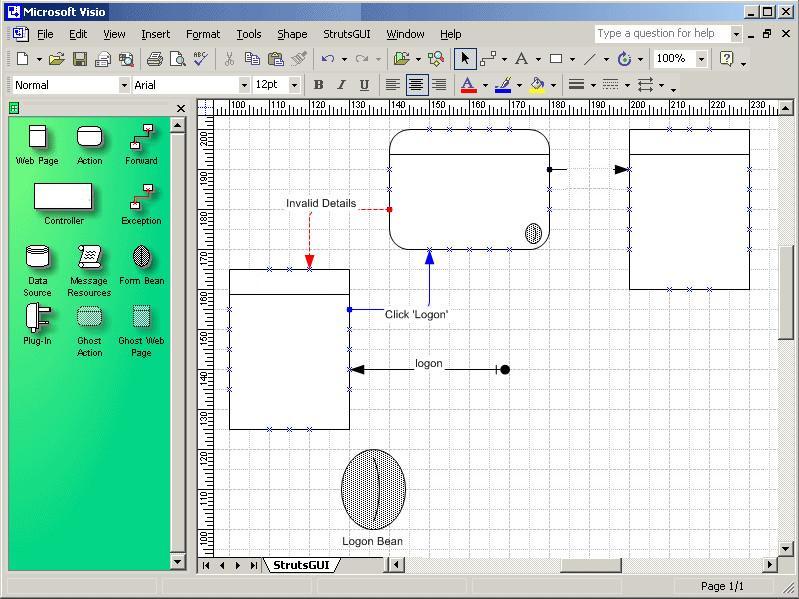
Task: Open the 100% zoom dropdown
Action: (701, 59)
